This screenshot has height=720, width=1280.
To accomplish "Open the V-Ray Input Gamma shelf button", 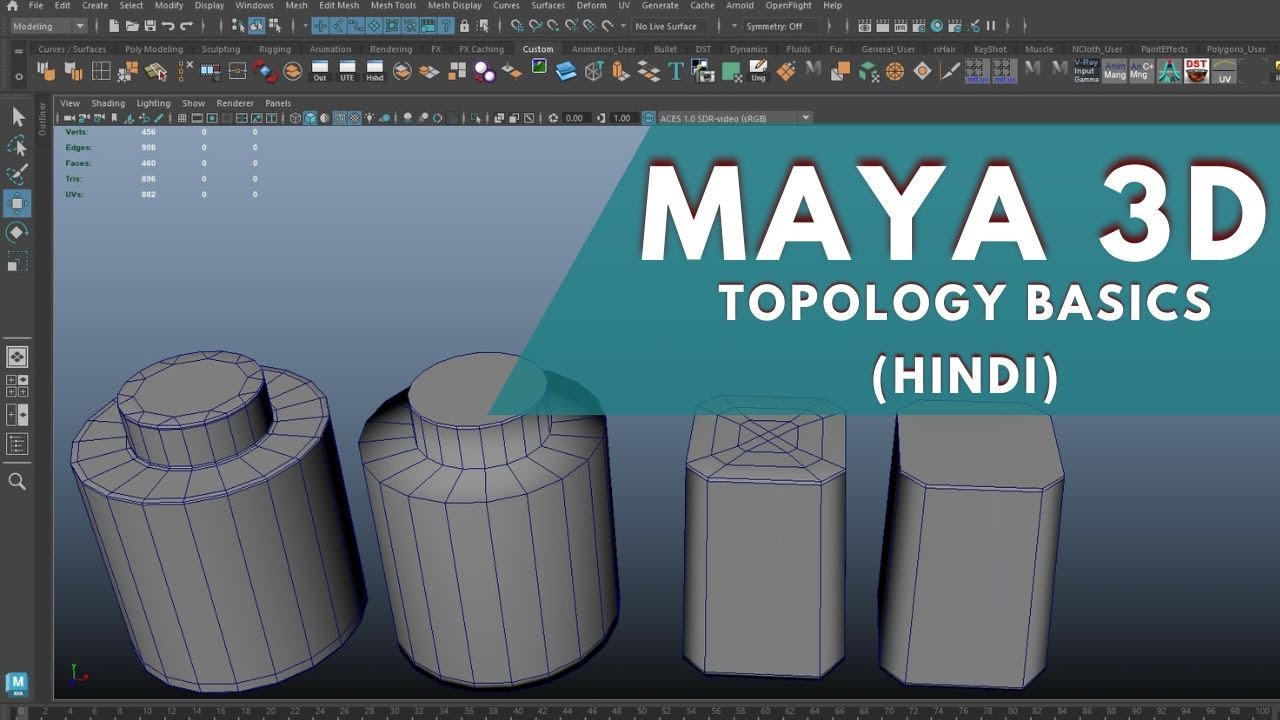I will [1087, 71].
